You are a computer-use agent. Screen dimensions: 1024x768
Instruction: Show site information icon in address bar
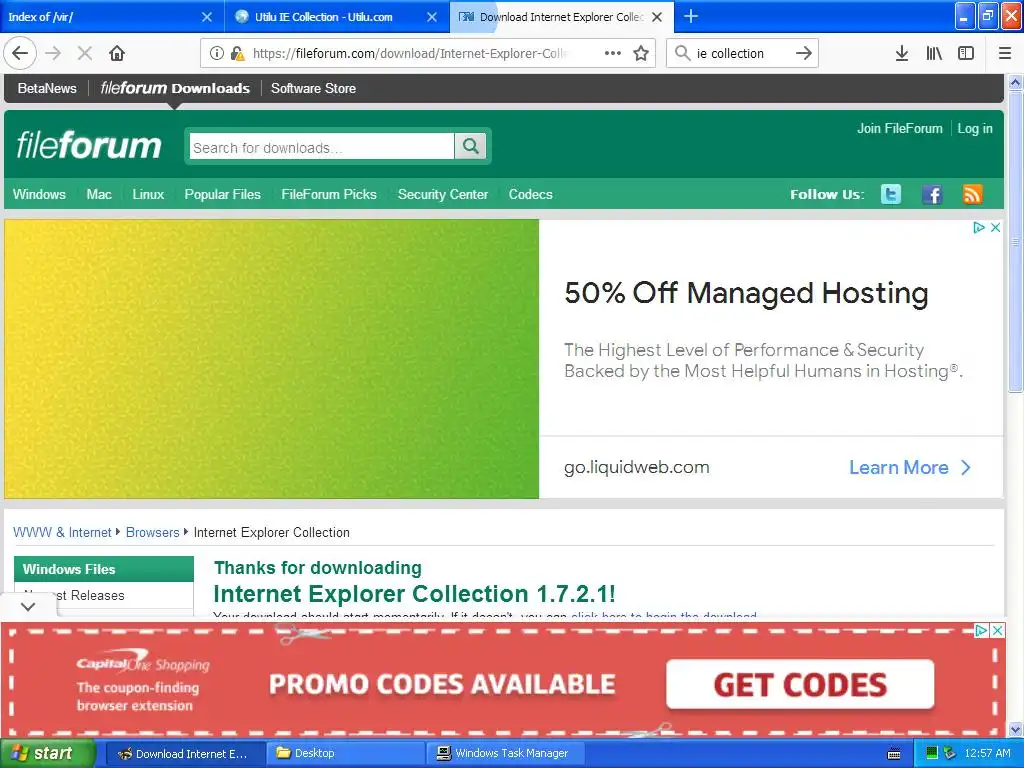(x=217, y=54)
